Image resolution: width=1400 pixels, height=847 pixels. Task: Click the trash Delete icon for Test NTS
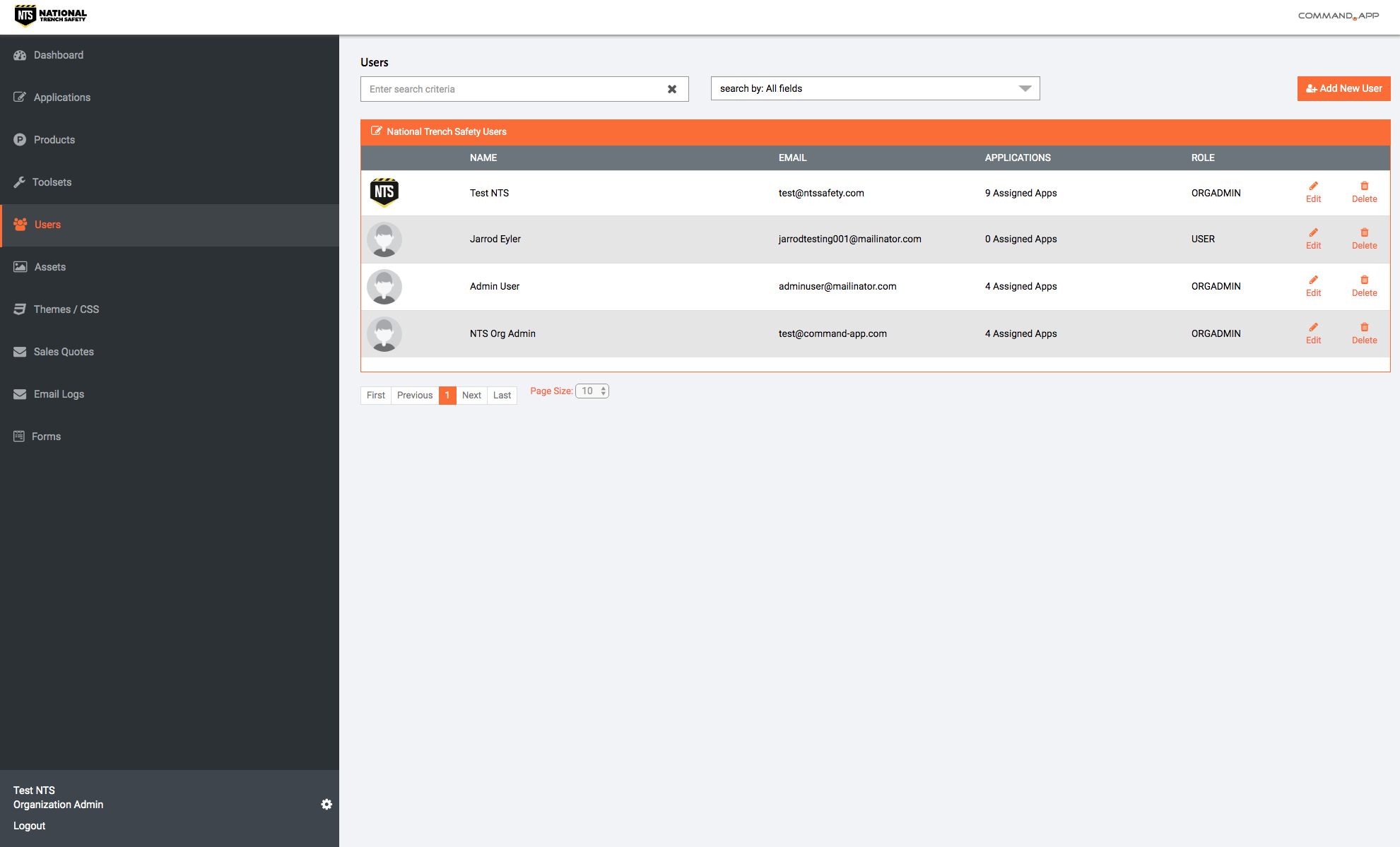(x=1364, y=186)
